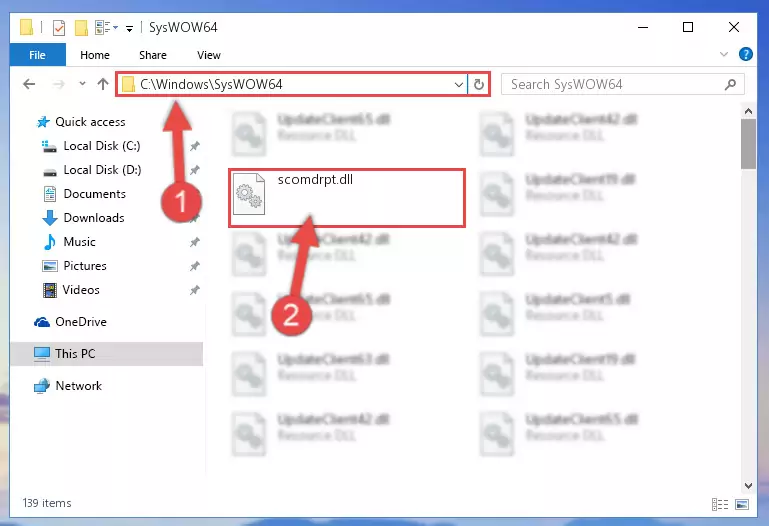Click the Quick access star icon
The width and height of the screenshot is (769, 526).
pos(43,122)
